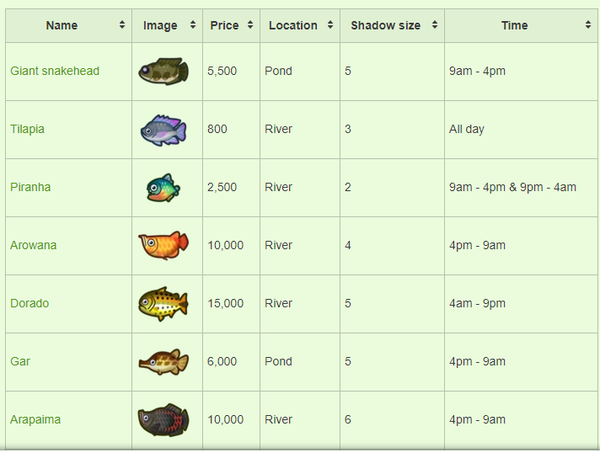The height and width of the screenshot is (453, 600).
Task: Click the Giant snakehead fish image
Action: [163, 71]
